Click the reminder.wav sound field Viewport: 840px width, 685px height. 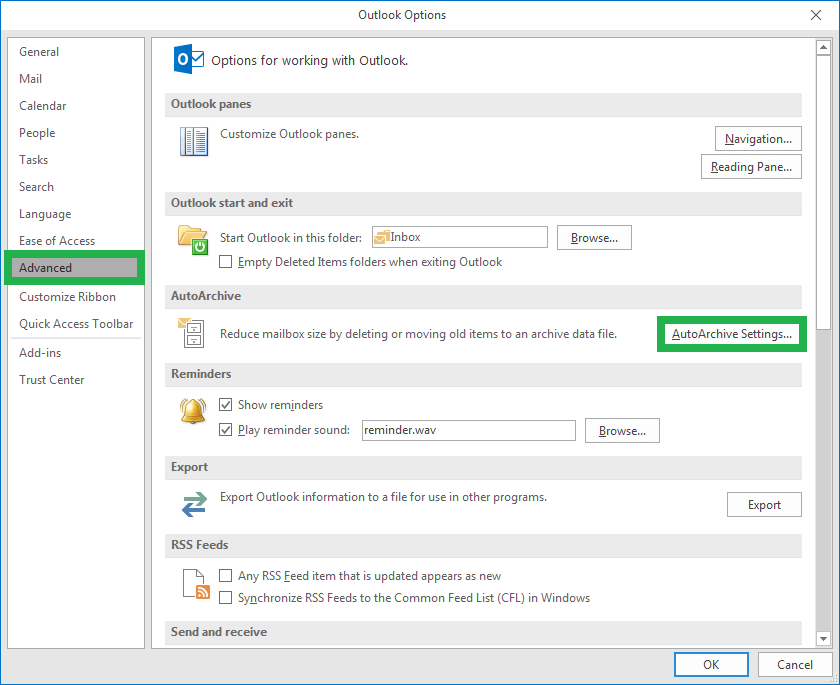pos(469,430)
